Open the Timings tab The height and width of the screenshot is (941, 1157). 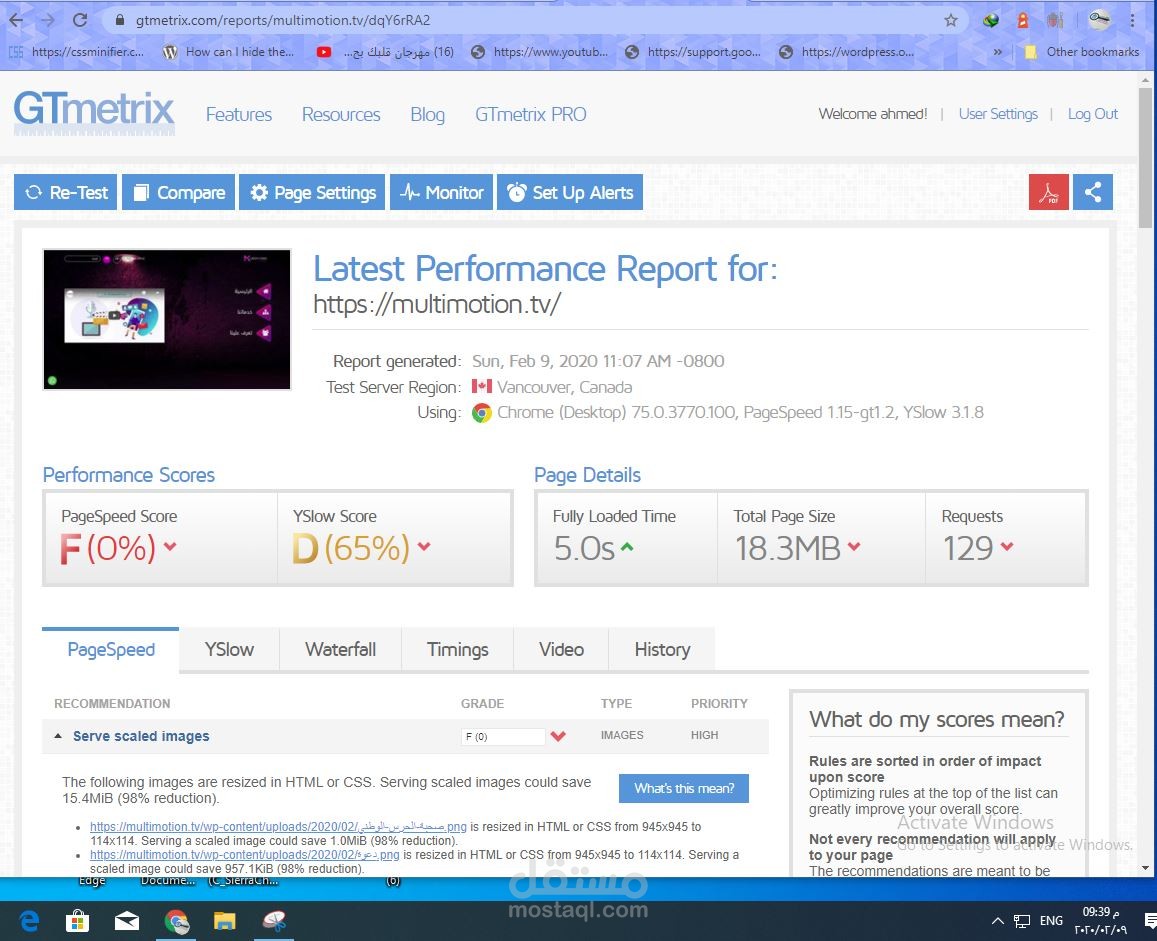[x=457, y=649]
